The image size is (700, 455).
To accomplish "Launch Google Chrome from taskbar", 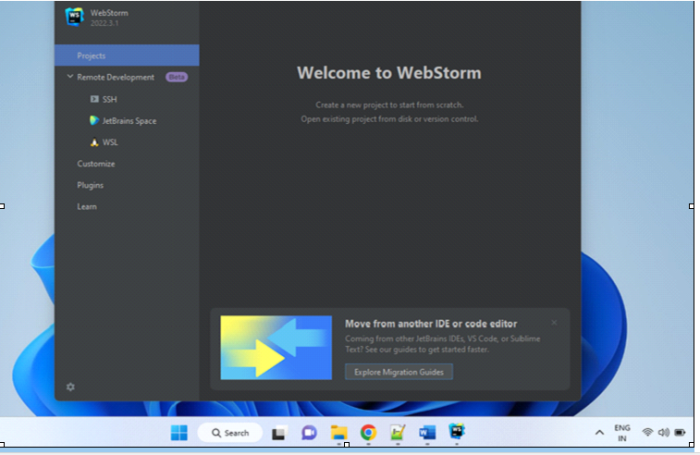I will click(368, 432).
